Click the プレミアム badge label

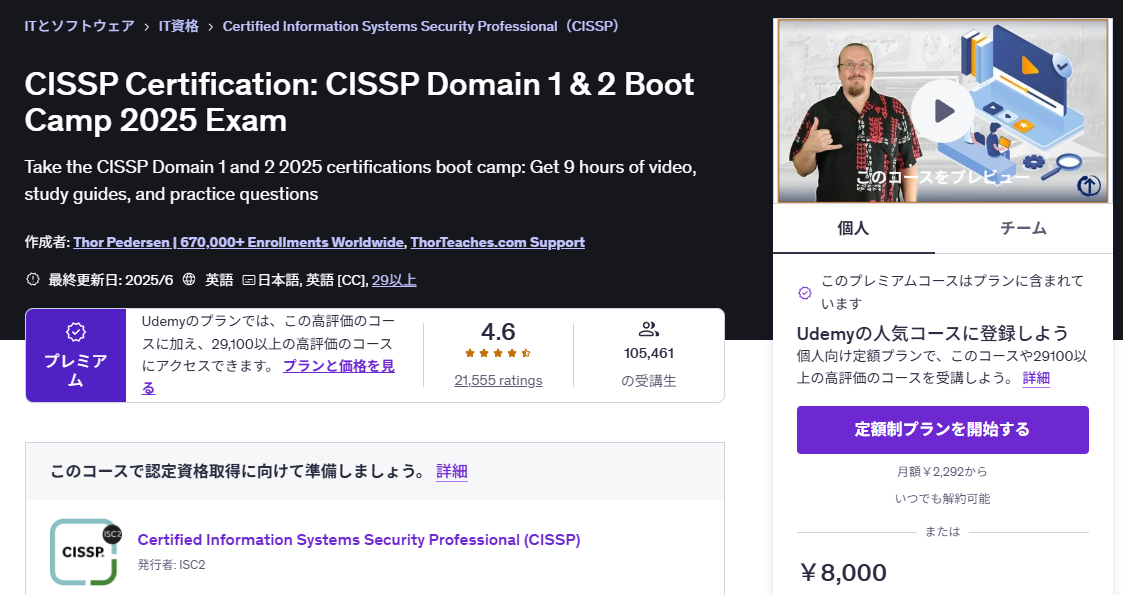click(76, 370)
